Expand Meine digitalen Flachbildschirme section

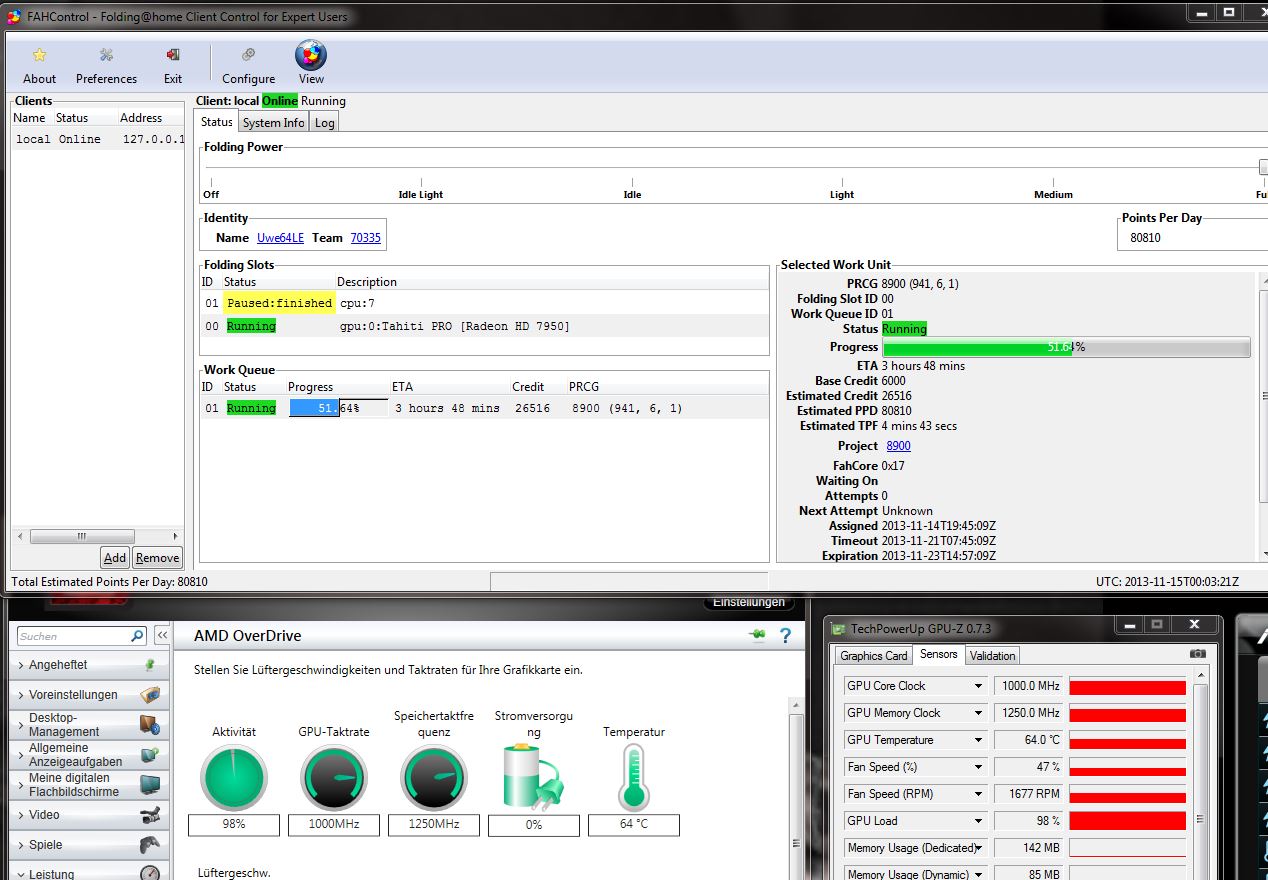click(x=89, y=784)
